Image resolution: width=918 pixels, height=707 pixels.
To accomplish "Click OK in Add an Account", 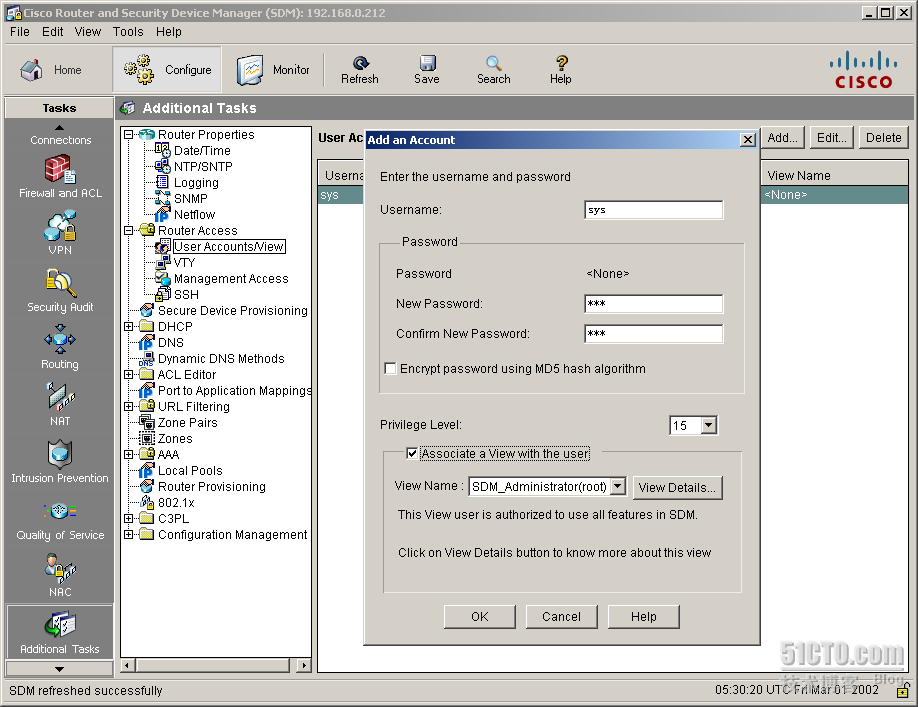I will click(x=479, y=617).
